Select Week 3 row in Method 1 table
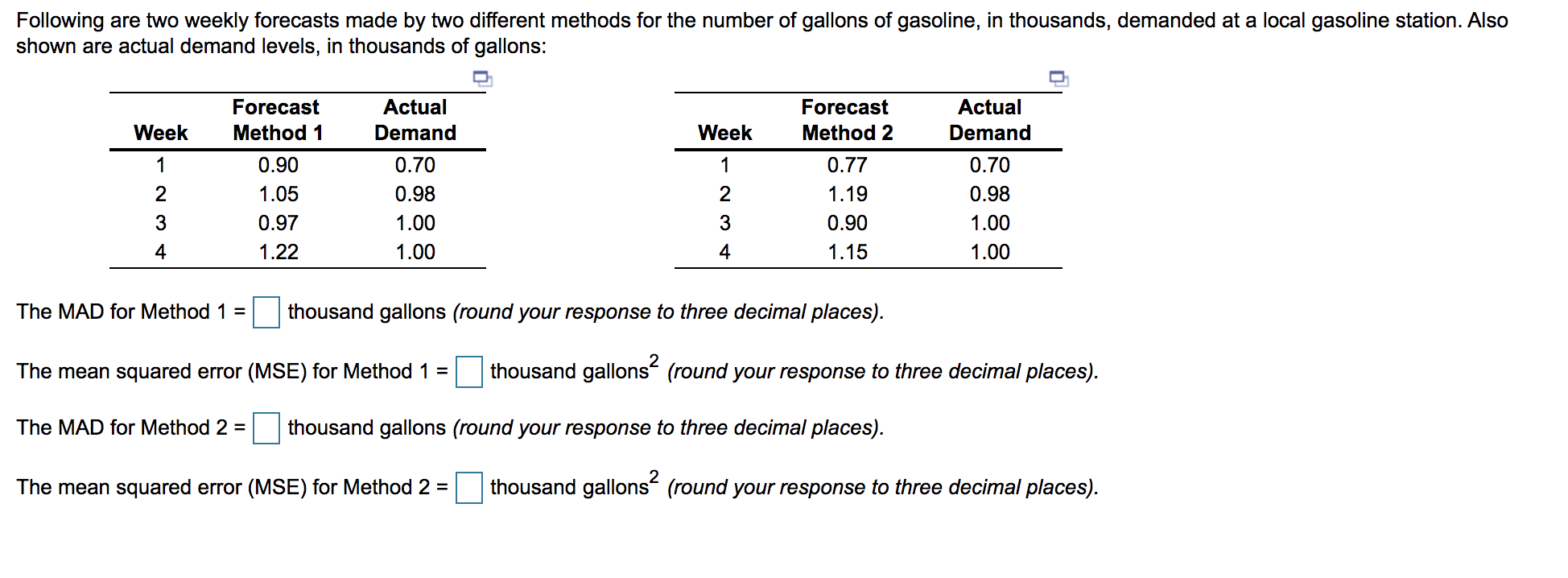This screenshot has height=578, width=1568. (162, 223)
